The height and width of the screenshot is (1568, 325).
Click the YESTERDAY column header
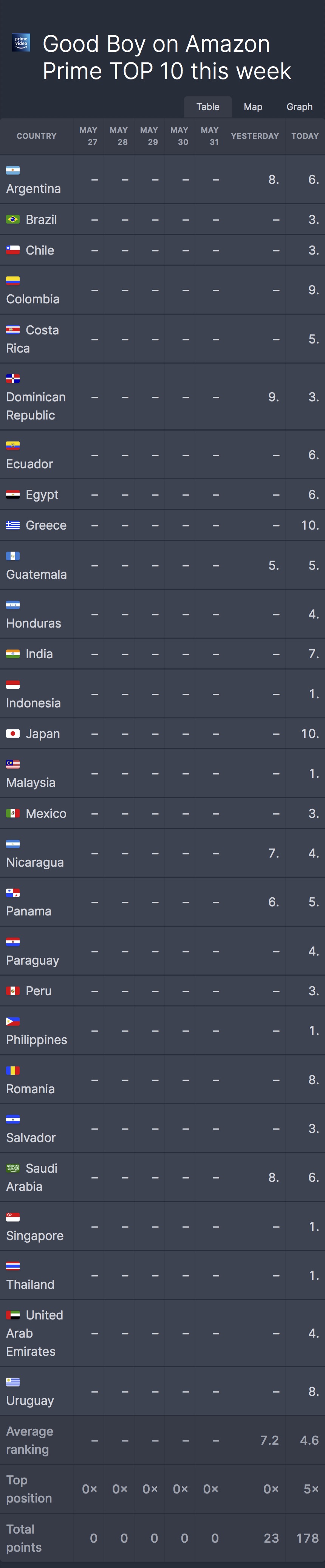tap(254, 136)
